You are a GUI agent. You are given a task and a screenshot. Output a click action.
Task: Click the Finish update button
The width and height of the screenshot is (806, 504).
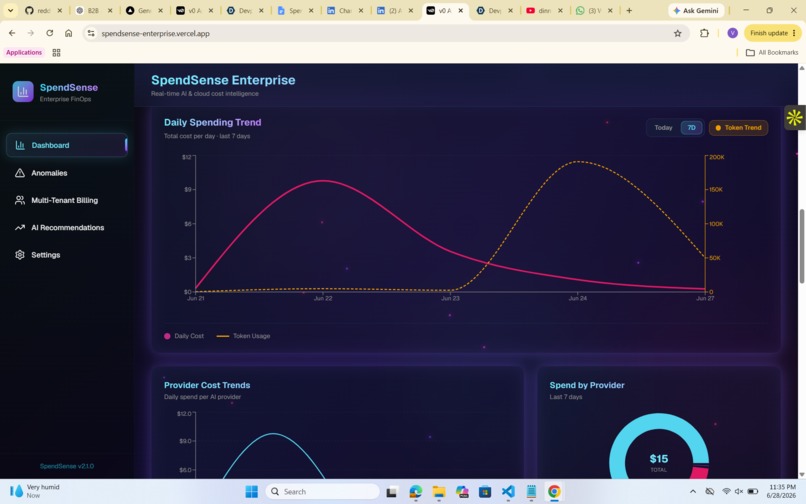(x=773, y=33)
